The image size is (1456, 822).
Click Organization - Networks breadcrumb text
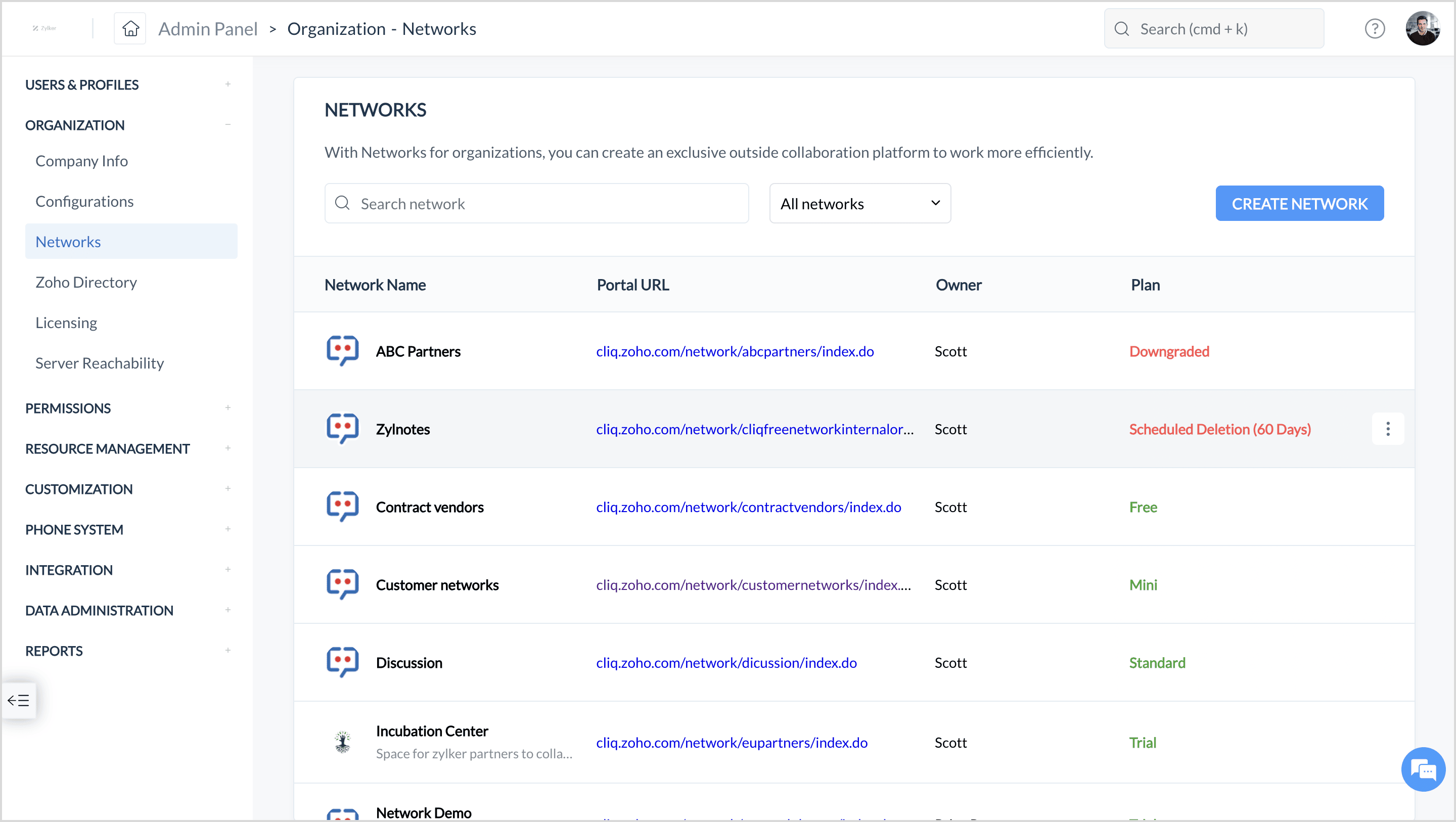382,29
